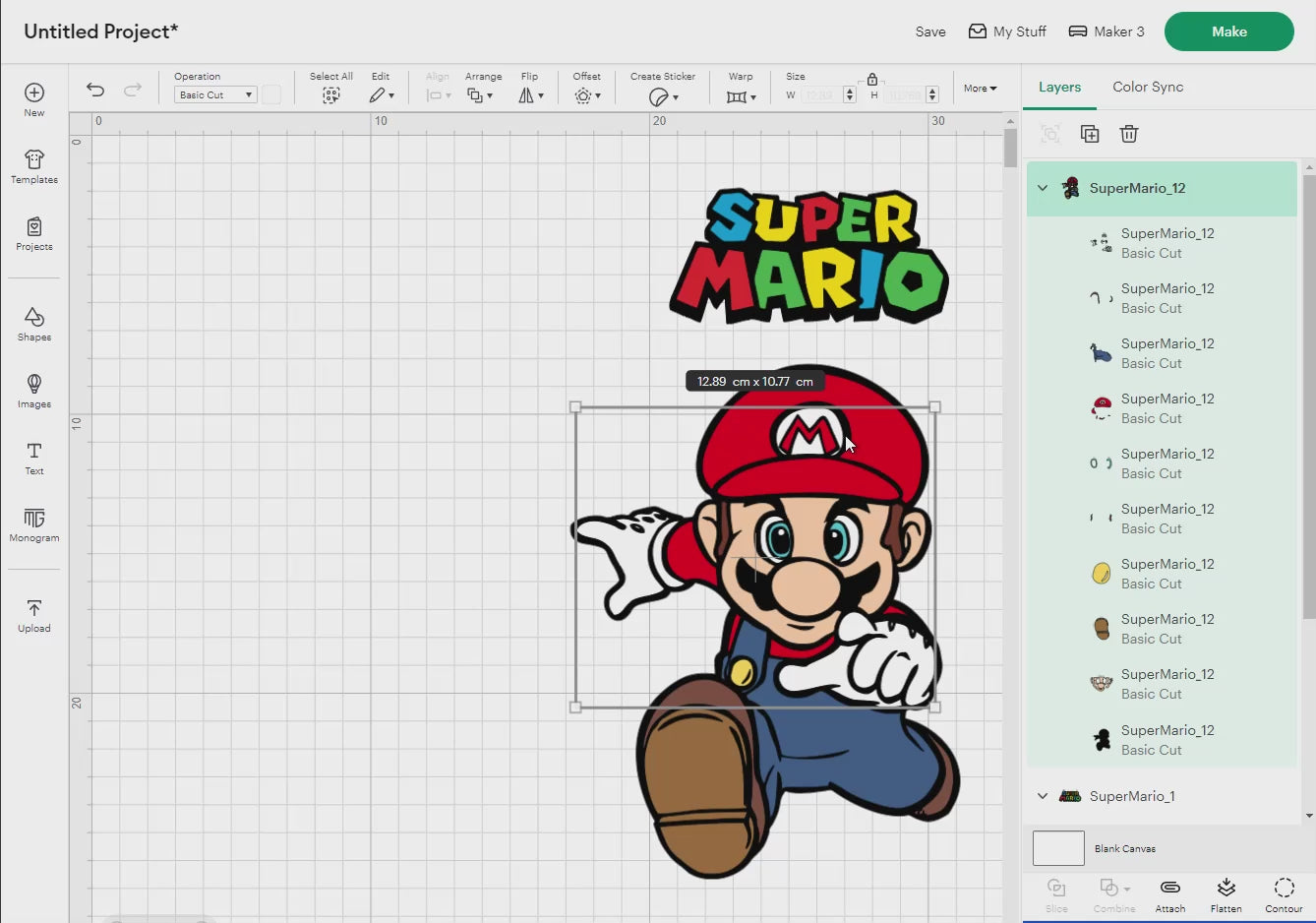Click the green Make button
Screen dimensions: 1316x923
(1229, 31)
